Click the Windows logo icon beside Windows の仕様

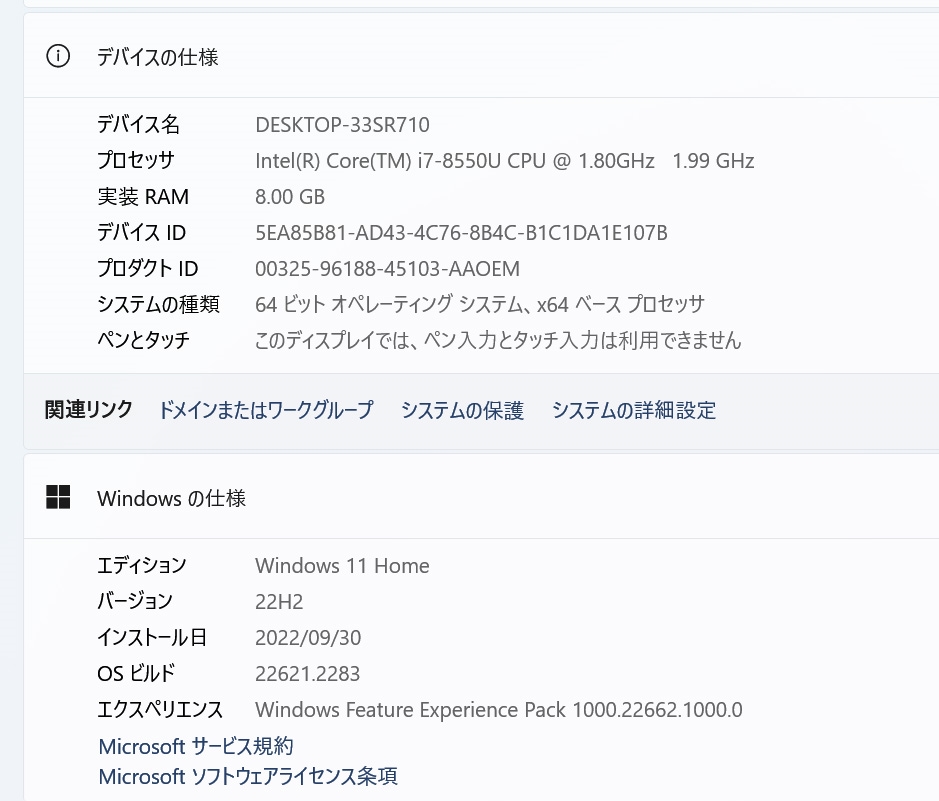(58, 497)
